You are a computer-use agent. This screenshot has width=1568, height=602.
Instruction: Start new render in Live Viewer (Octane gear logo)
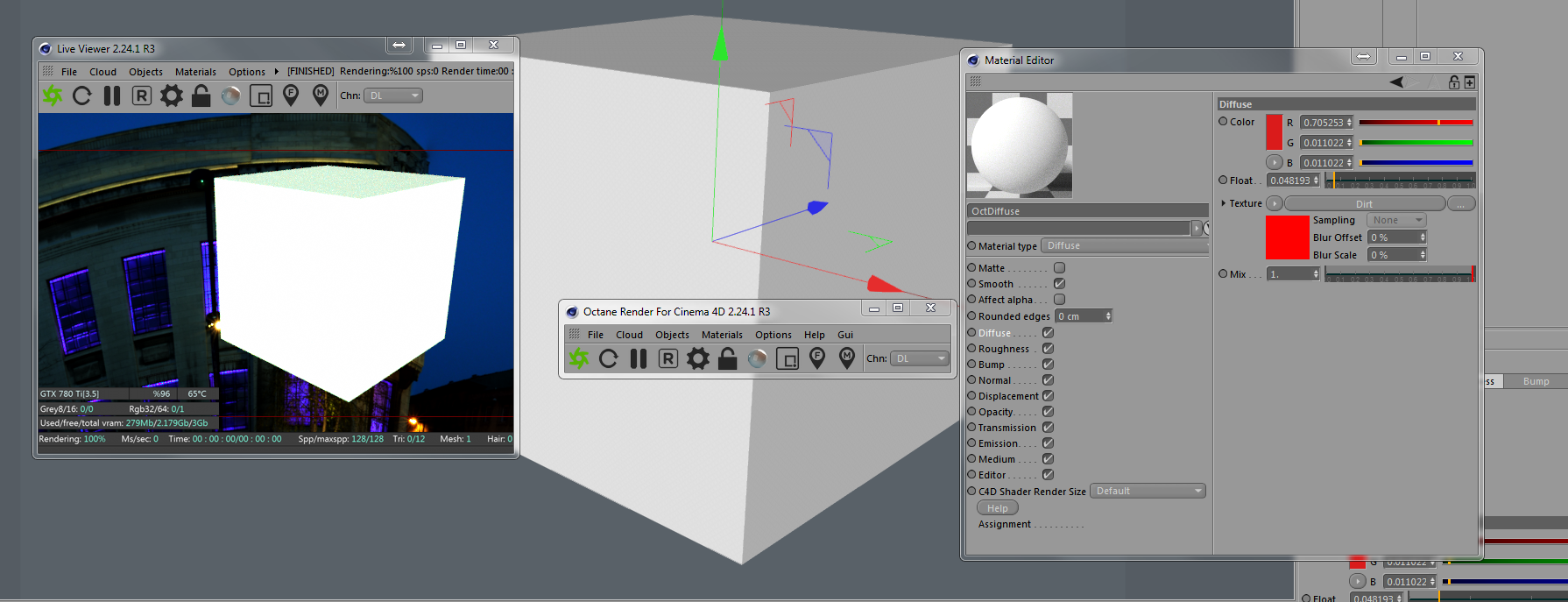(x=53, y=96)
